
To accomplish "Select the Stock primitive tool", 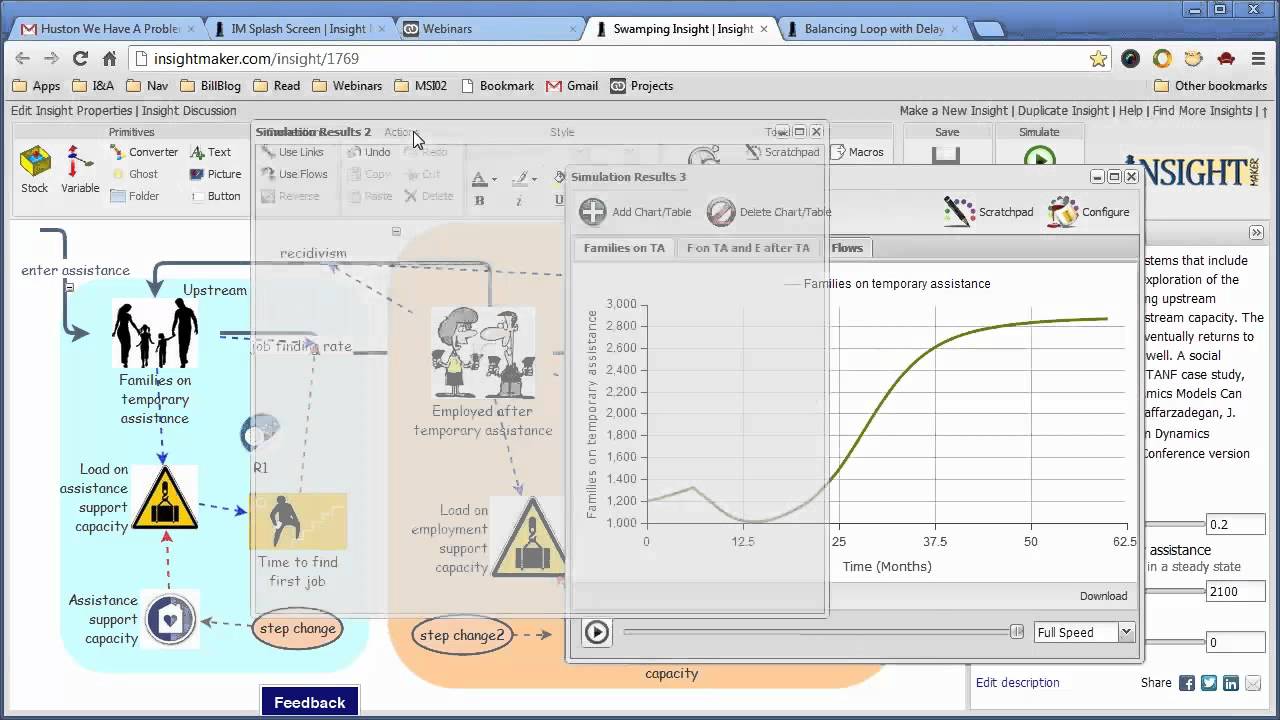I will coord(35,169).
